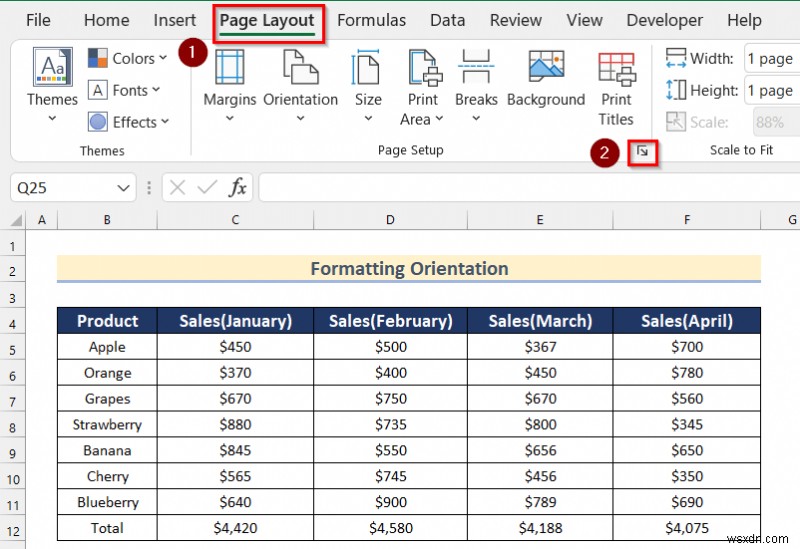
Task: Open the Name Box dropdown arrow
Action: (x=124, y=188)
